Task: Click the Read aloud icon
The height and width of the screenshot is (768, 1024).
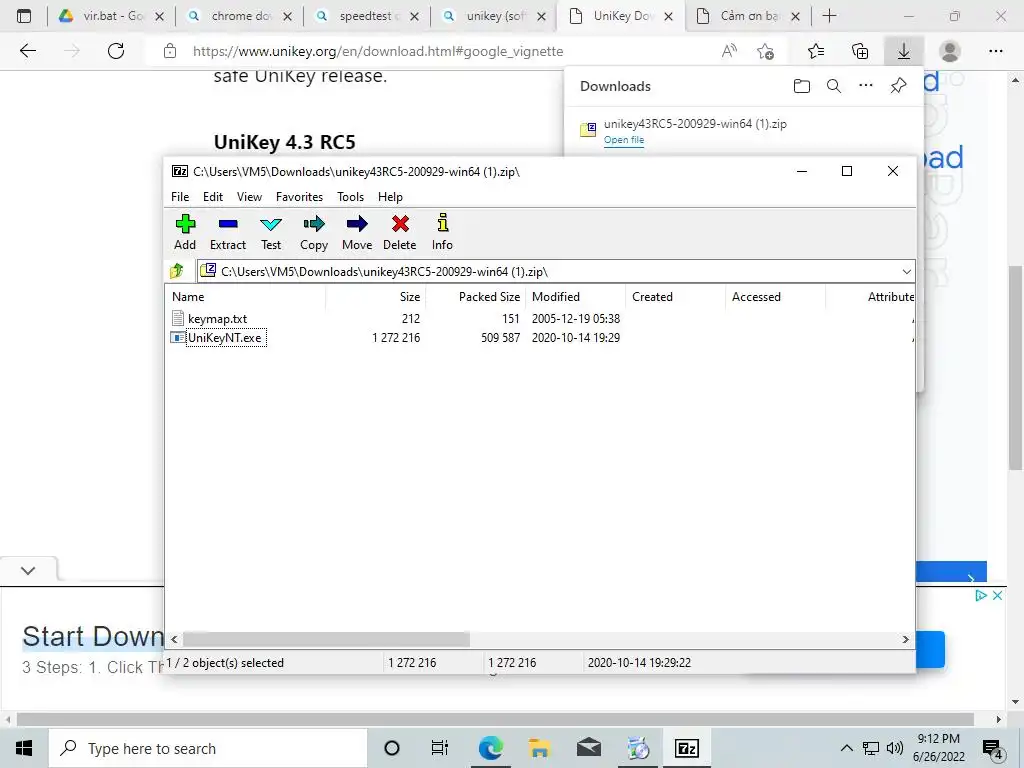Action: click(x=729, y=51)
